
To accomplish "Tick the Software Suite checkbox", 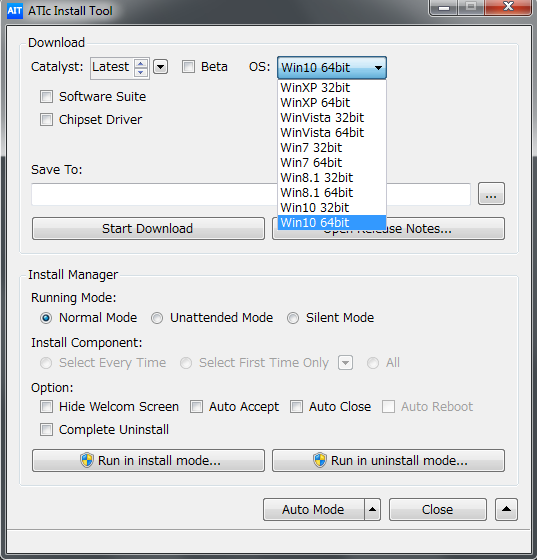I will coord(46,96).
